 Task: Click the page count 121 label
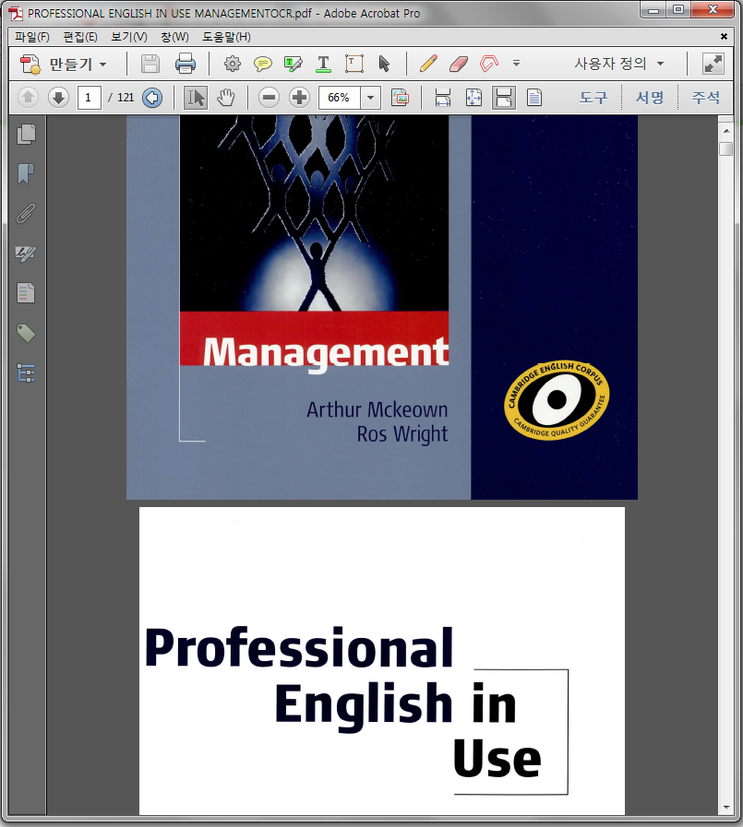pos(126,98)
